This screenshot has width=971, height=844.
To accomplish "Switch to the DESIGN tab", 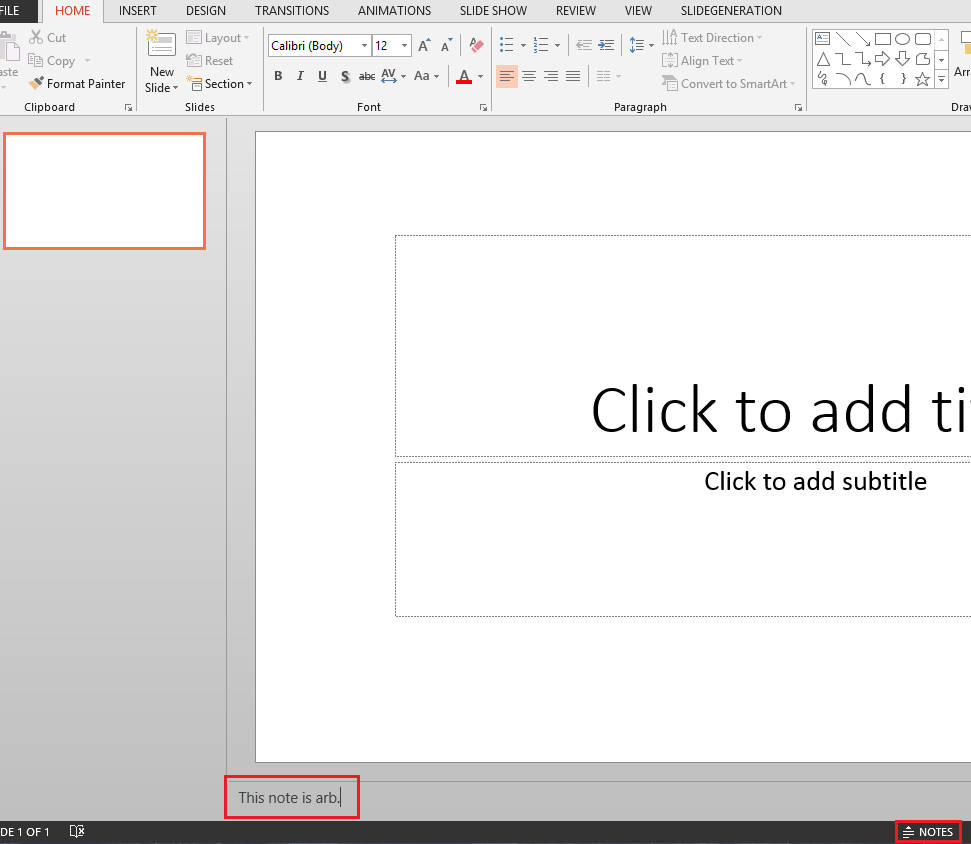I will coord(206,11).
